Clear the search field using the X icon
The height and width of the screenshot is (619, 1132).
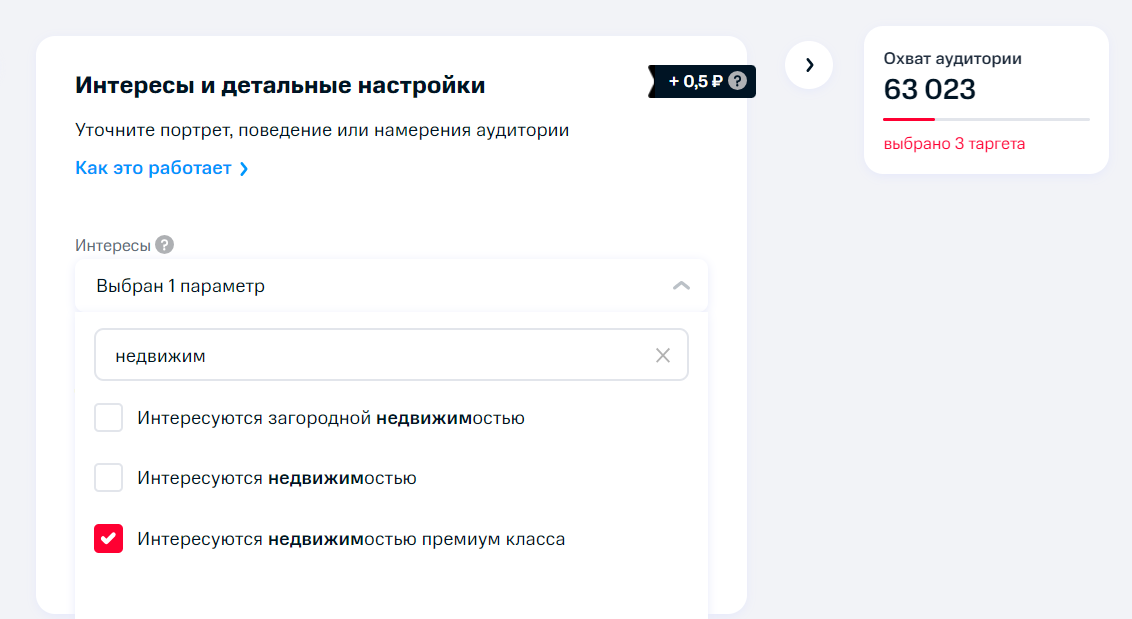(x=662, y=354)
